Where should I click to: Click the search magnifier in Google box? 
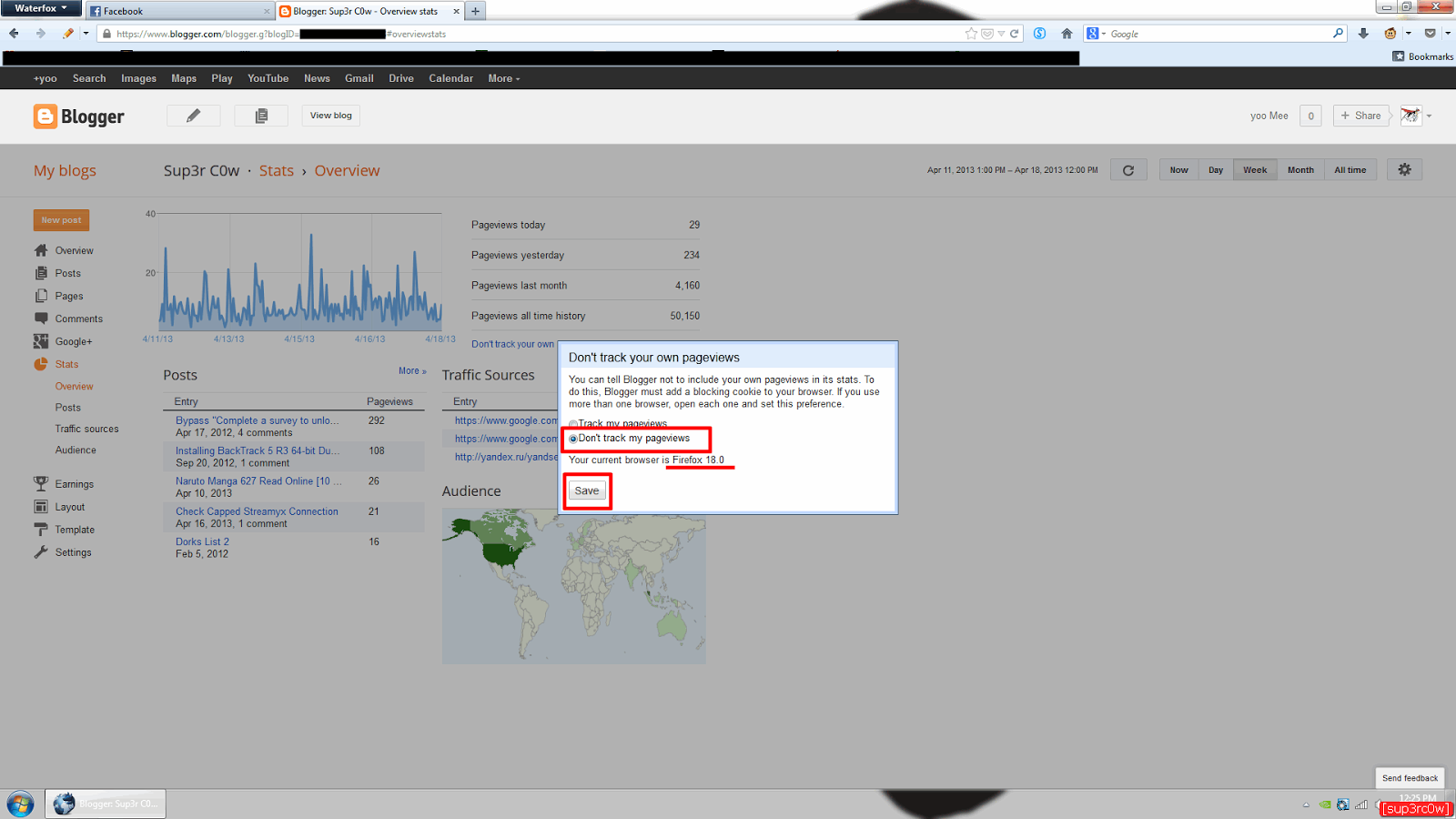tap(1338, 34)
